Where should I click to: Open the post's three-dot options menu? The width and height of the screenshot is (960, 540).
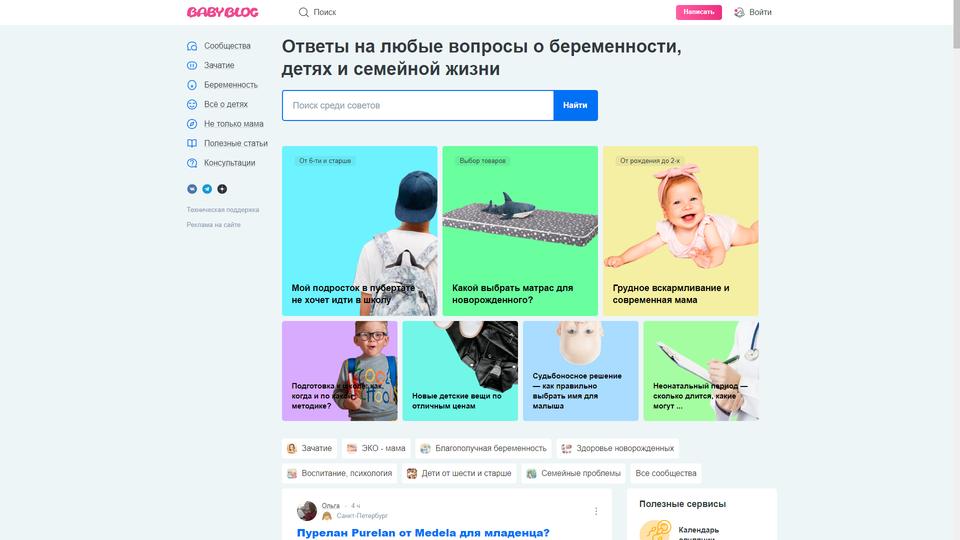tap(596, 511)
